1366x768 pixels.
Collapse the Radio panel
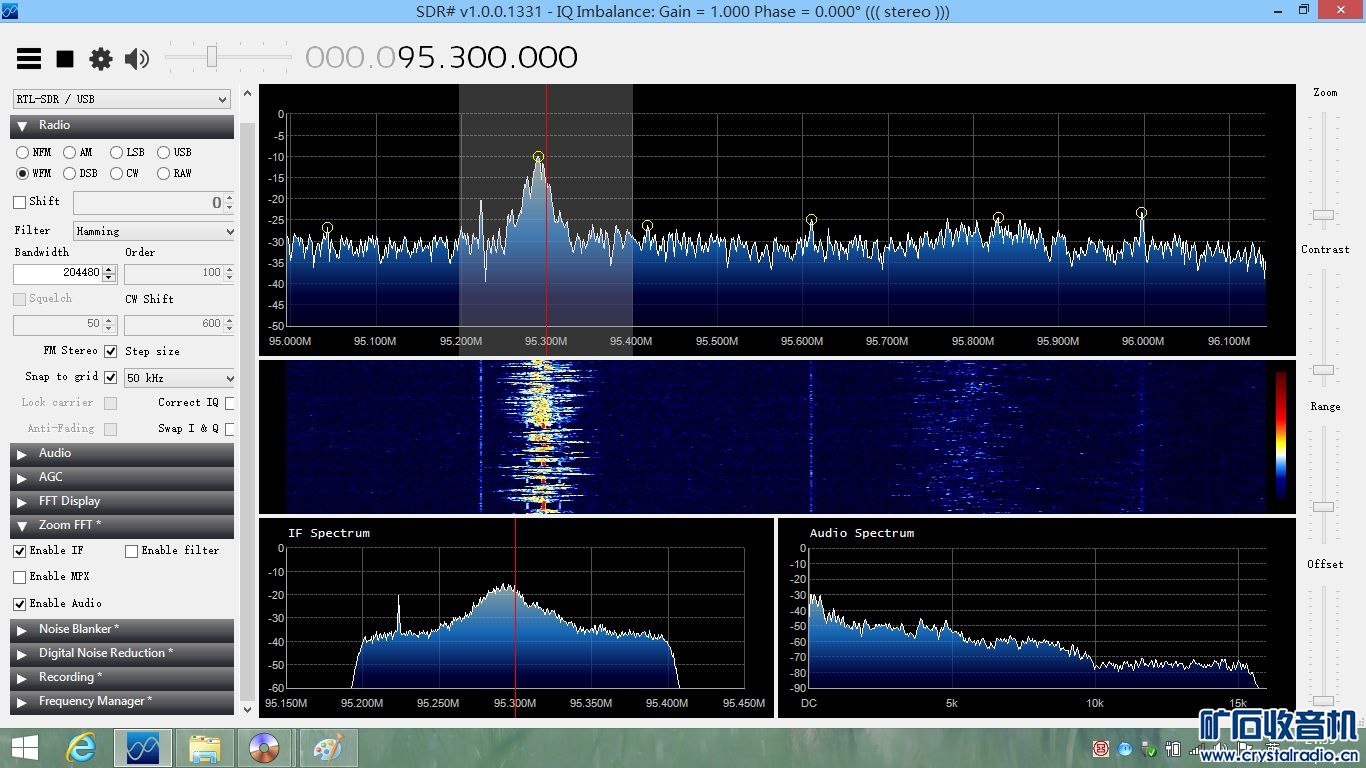[x=122, y=126]
